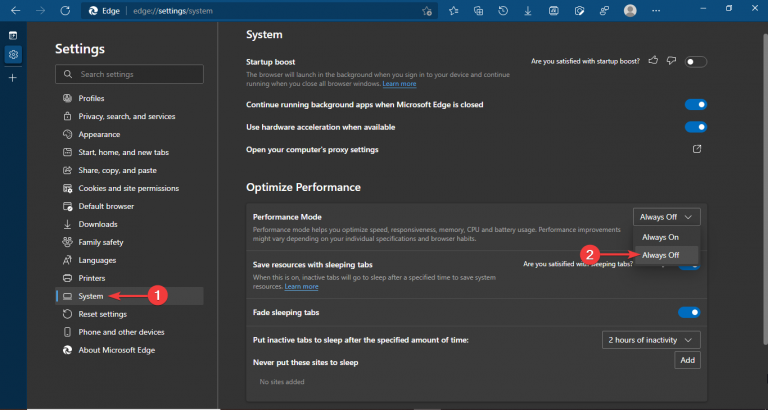Open the 2 hours of inactivity dropdown

[x=651, y=340]
